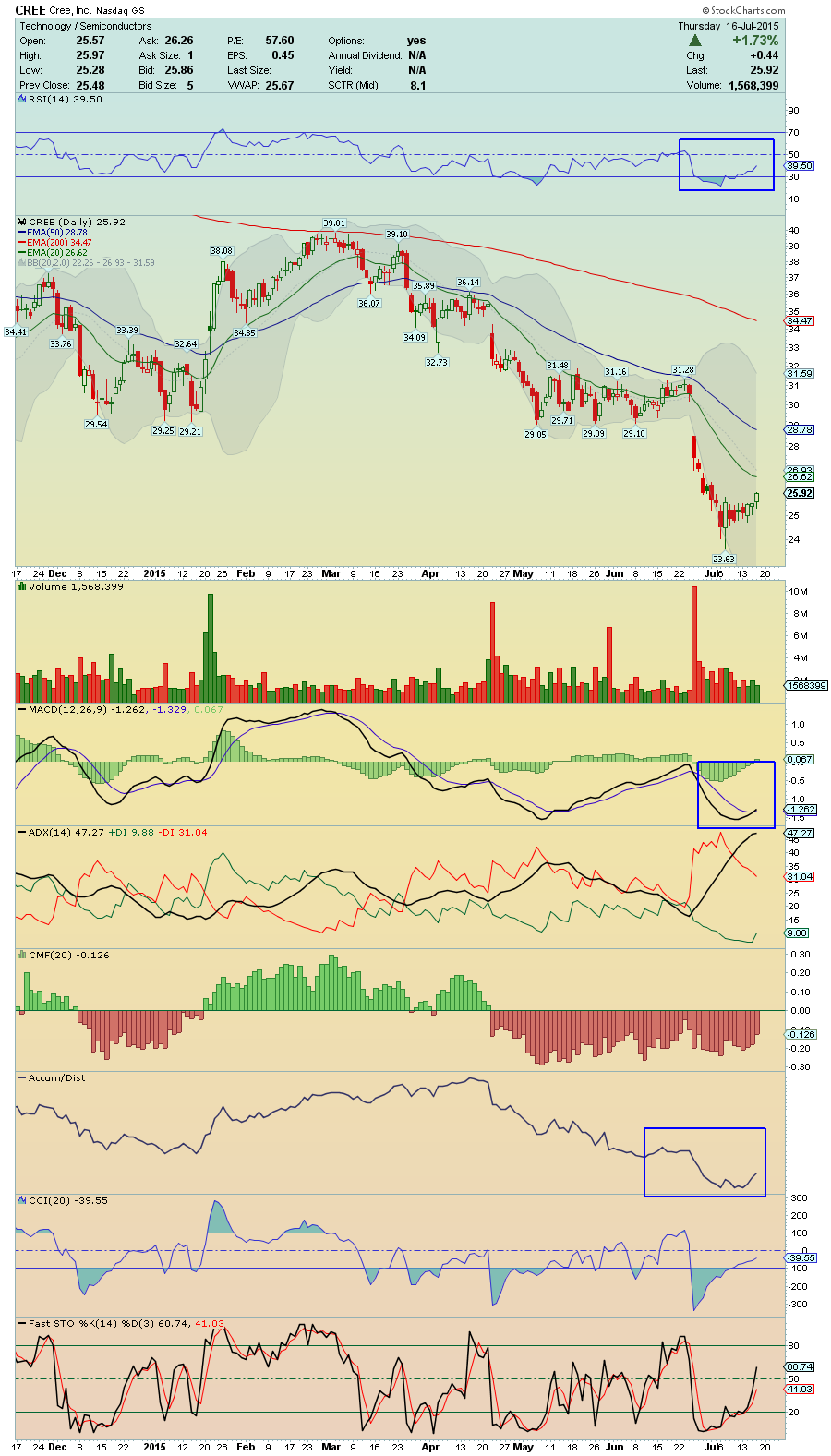Click the Chg value +0.44
This screenshot has height=1456, width=831.
click(765, 55)
